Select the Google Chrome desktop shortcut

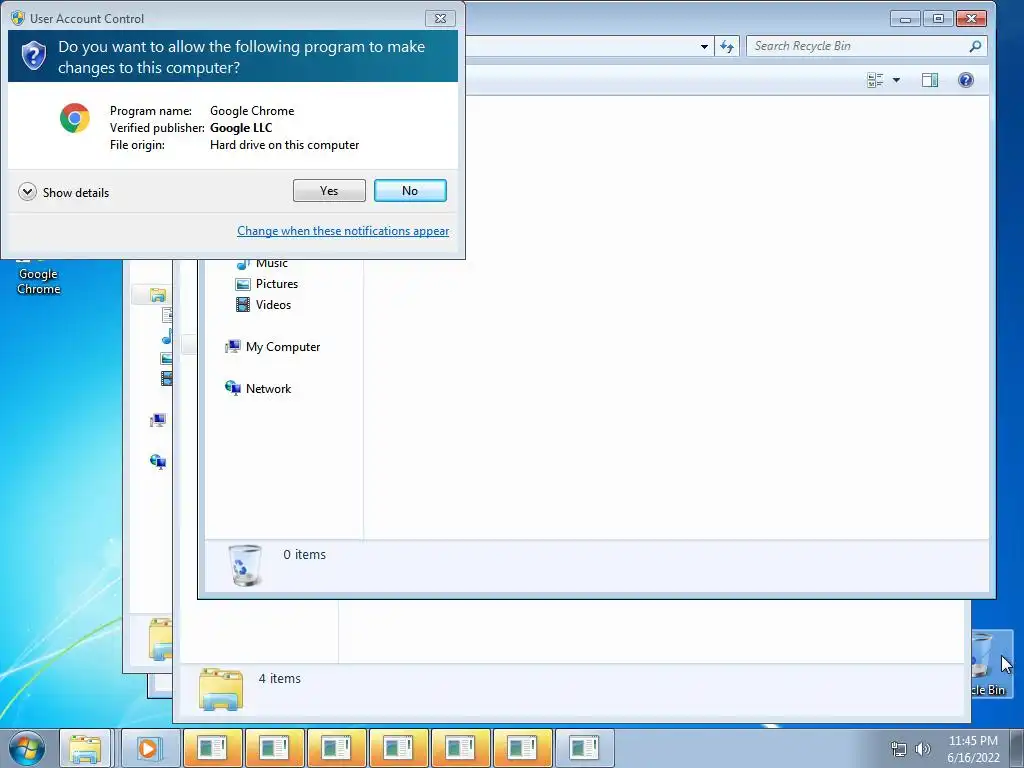pyautogui.click(x=38, y=280)
